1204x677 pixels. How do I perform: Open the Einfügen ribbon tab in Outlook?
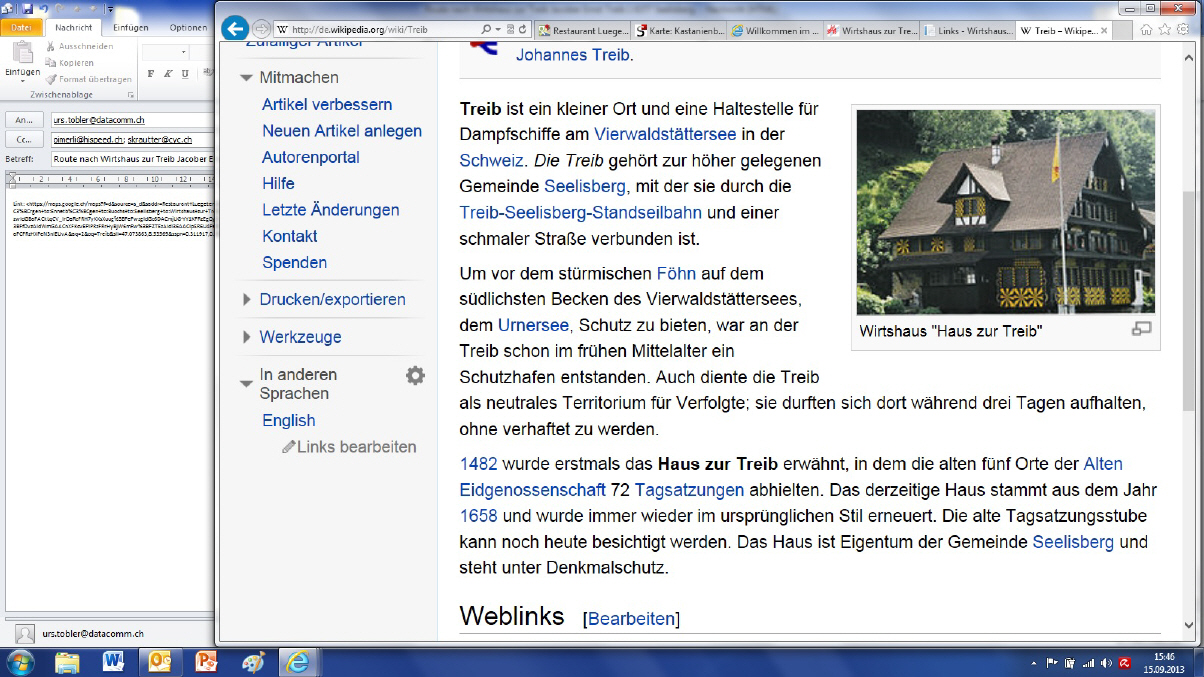(130, 27)
